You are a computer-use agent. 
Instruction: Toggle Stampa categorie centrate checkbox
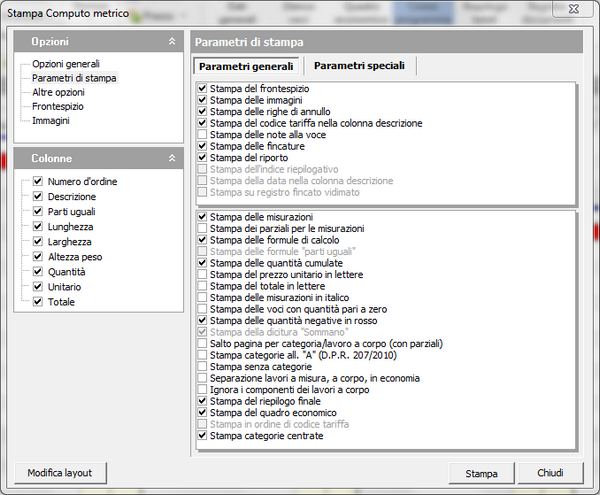pos(203,436)
